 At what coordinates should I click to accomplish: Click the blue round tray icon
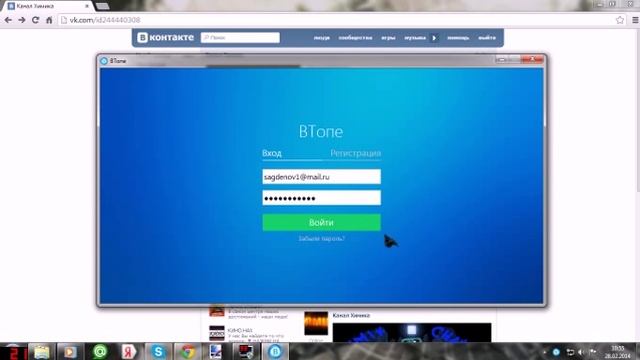556,352
